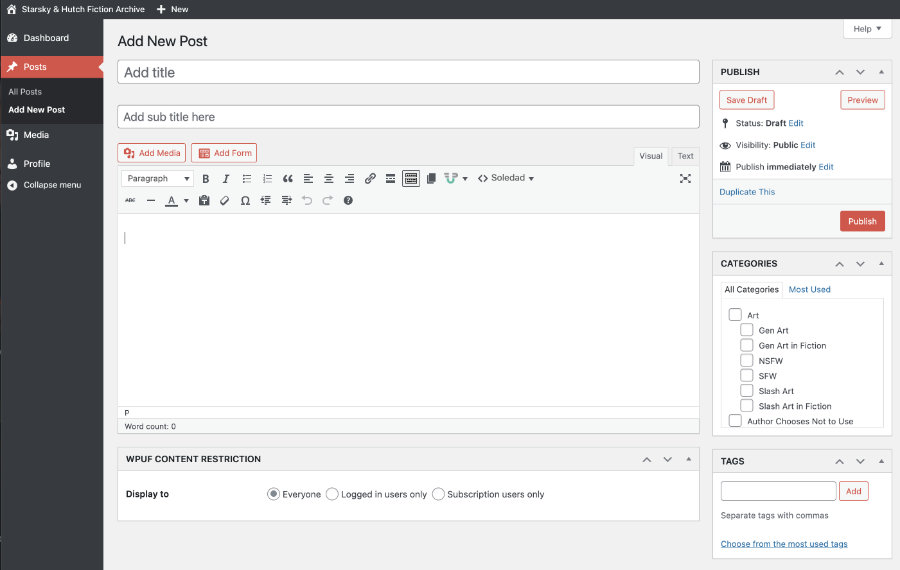Image resolution: width=900 pixels, height=570 pixels.
Task: Check Slash Art in Fiction category
Action: pos(746,405)
